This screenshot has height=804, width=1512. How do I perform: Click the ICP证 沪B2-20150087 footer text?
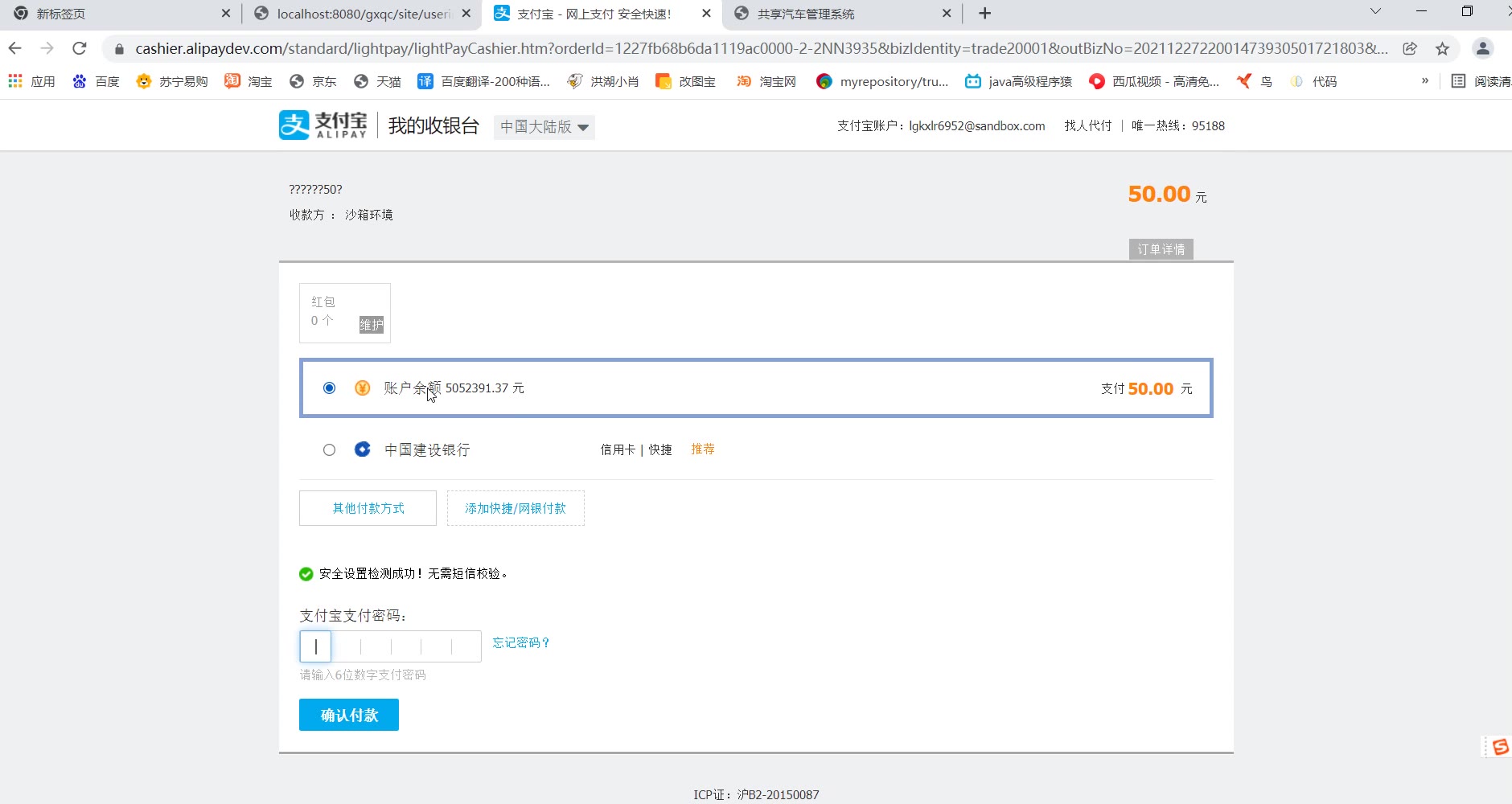(756, 794)
